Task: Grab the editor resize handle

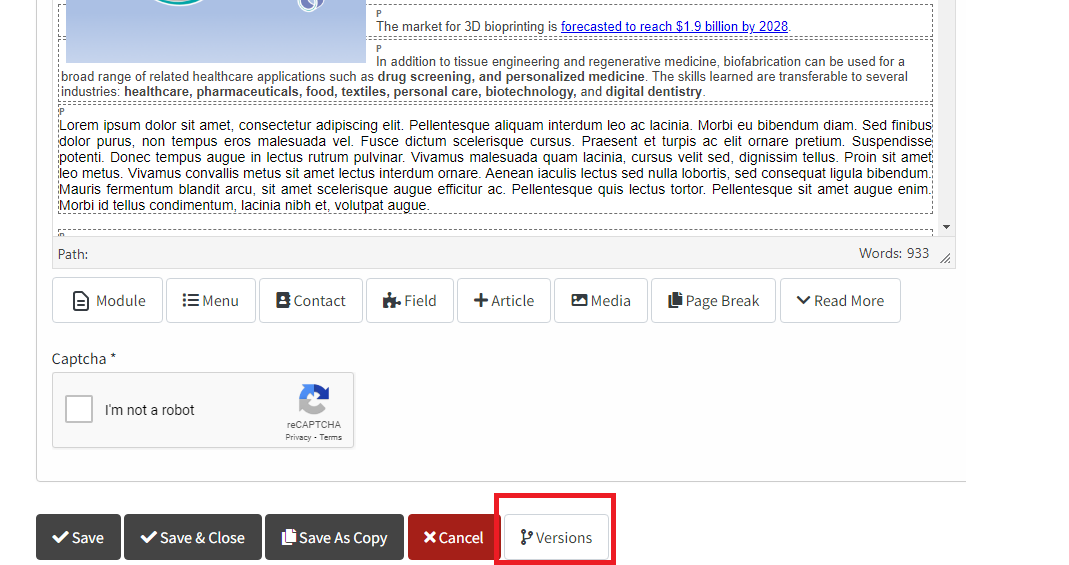Action: [946, 258]
